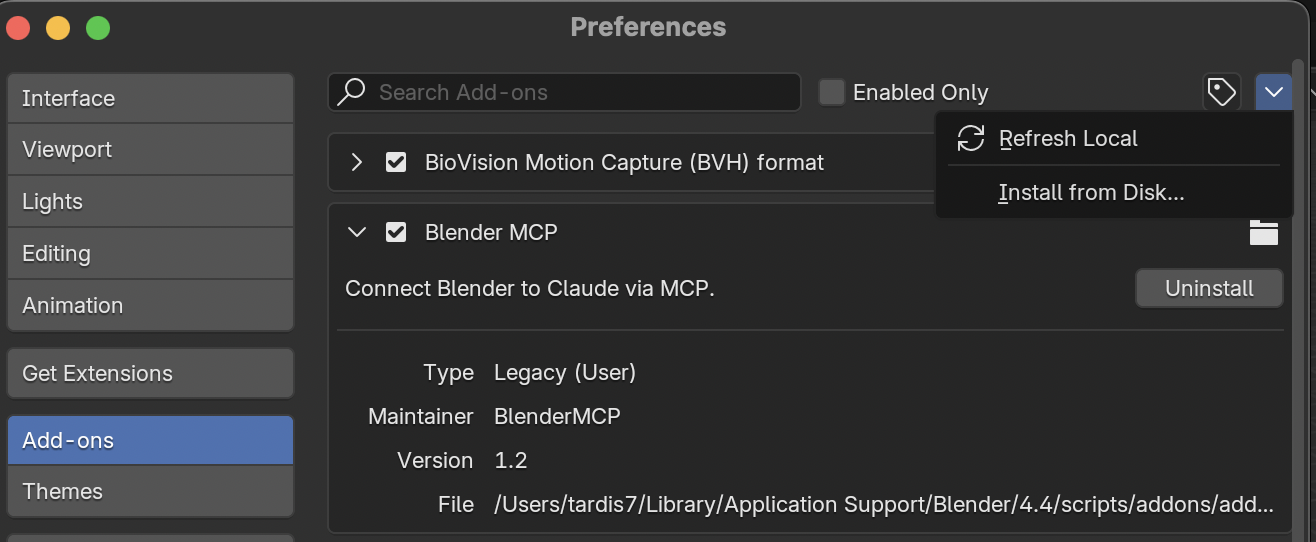Collapse the Blender MCP add-on panel
Screen dimensions: 1316x542
click(x=357, y=232)
